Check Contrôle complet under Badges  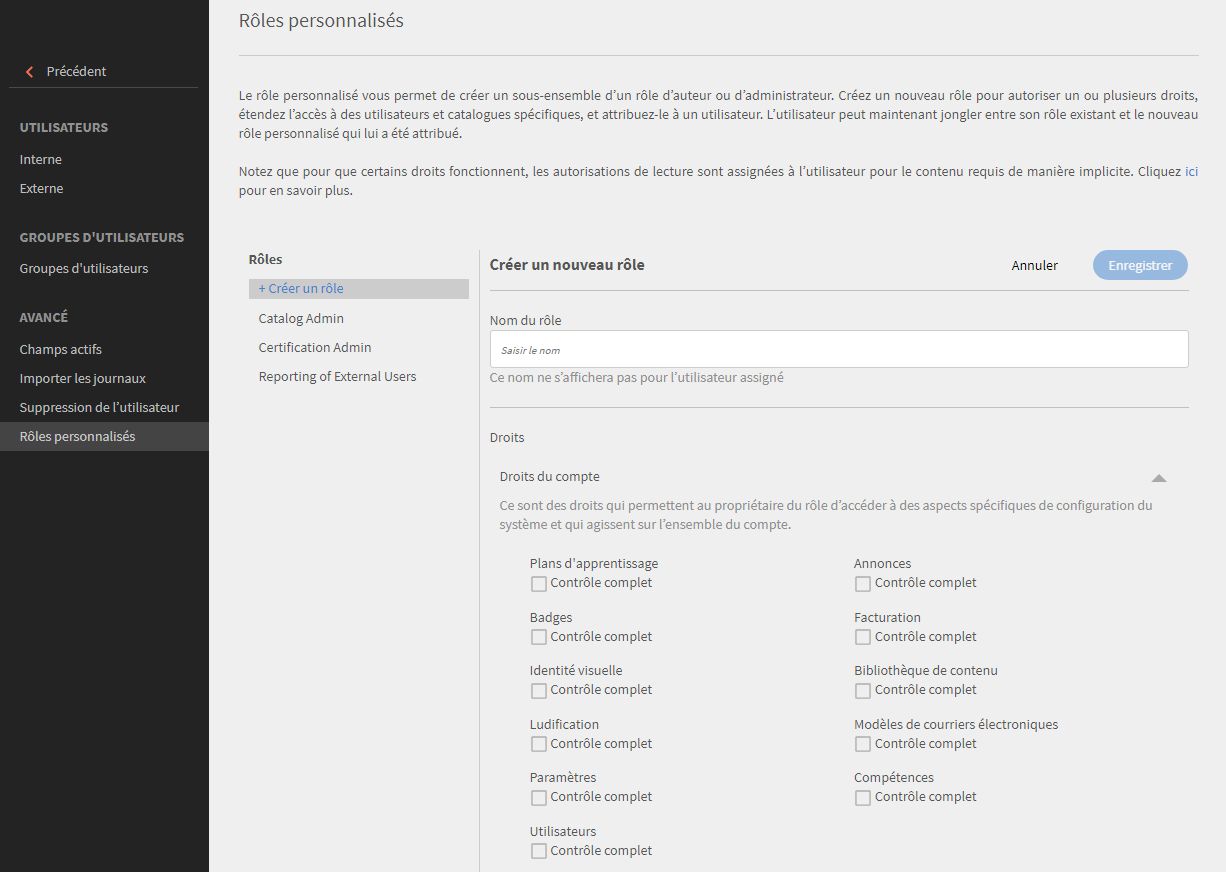pos(539,637)
